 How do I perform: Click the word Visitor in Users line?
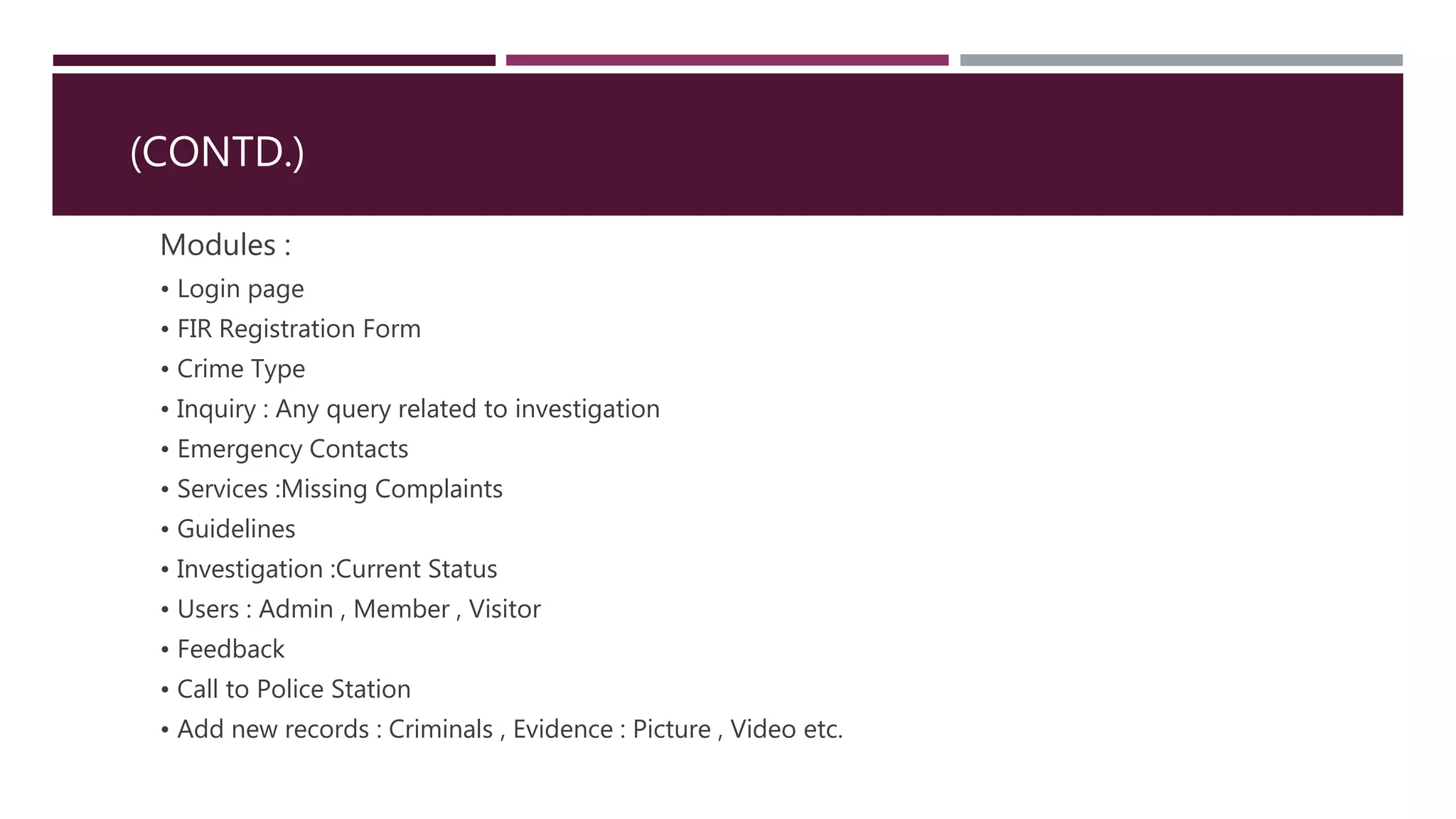(x=505, y=609)
